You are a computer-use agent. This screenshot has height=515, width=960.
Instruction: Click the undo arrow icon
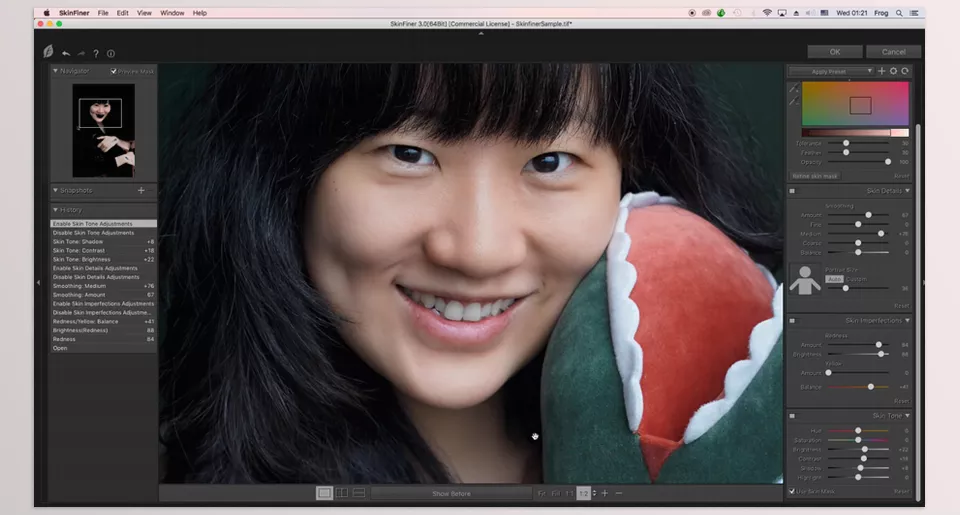click(x=66, y=53)
